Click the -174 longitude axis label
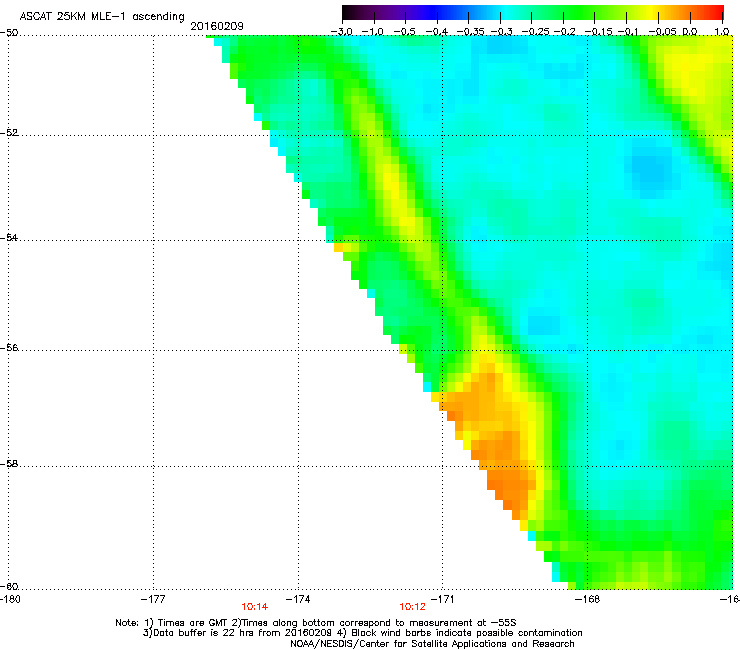 click(298, 599)
